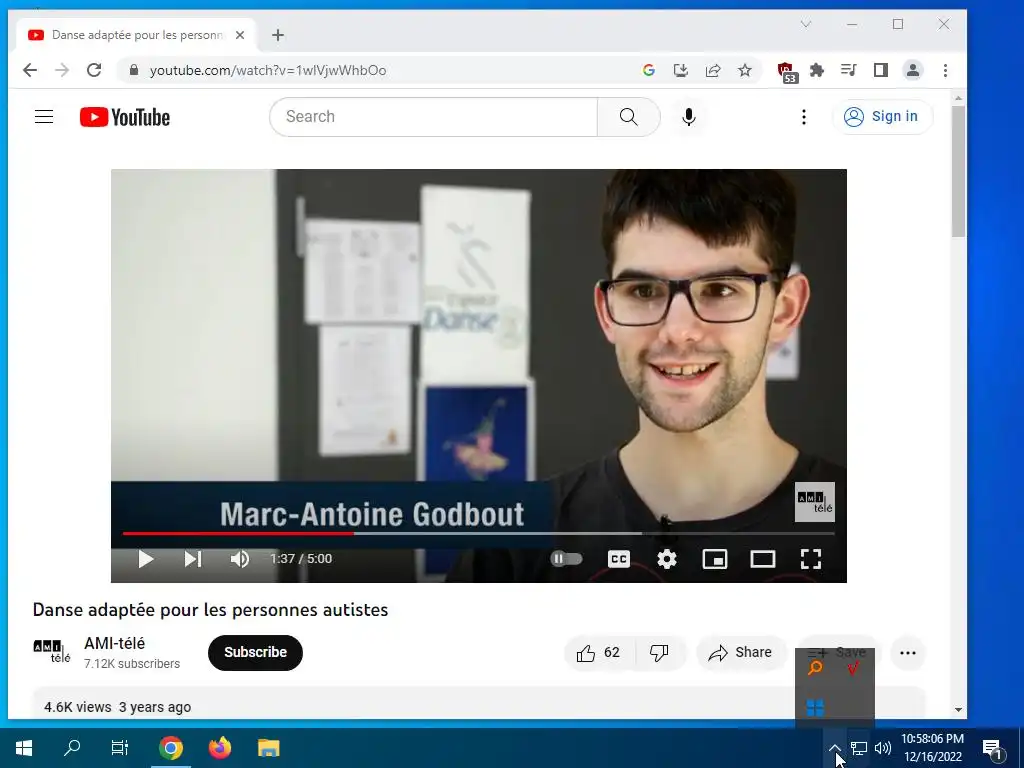Like the video with thumbs up
Viewport: 1024px width, 768px height.
[598, 652]
